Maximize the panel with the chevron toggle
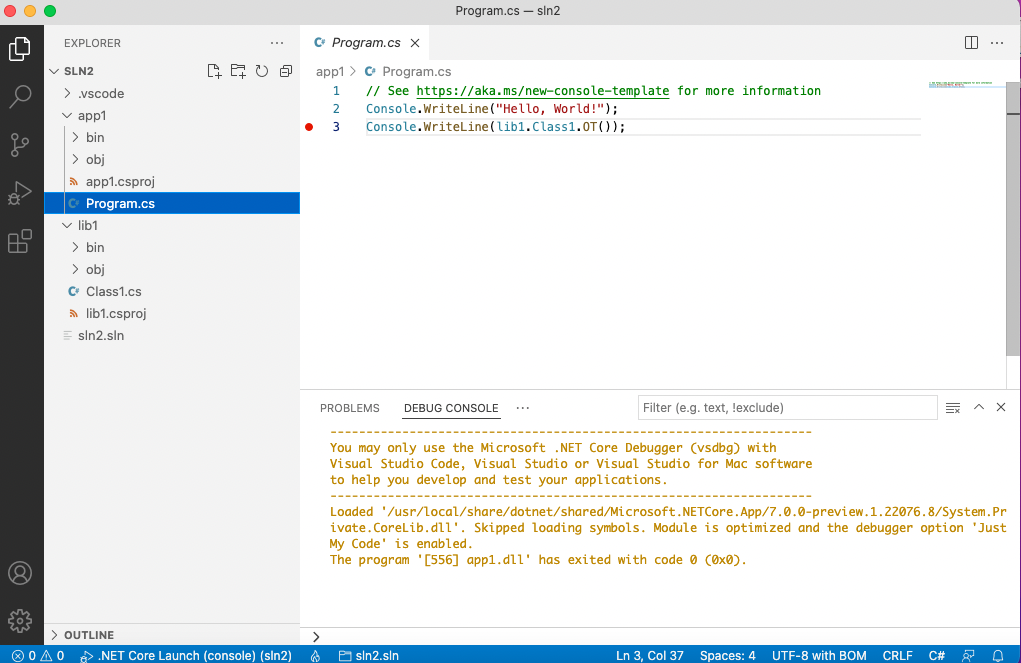Image resolution: width=1021 pixels, height=663 pixels. (977, 407)
